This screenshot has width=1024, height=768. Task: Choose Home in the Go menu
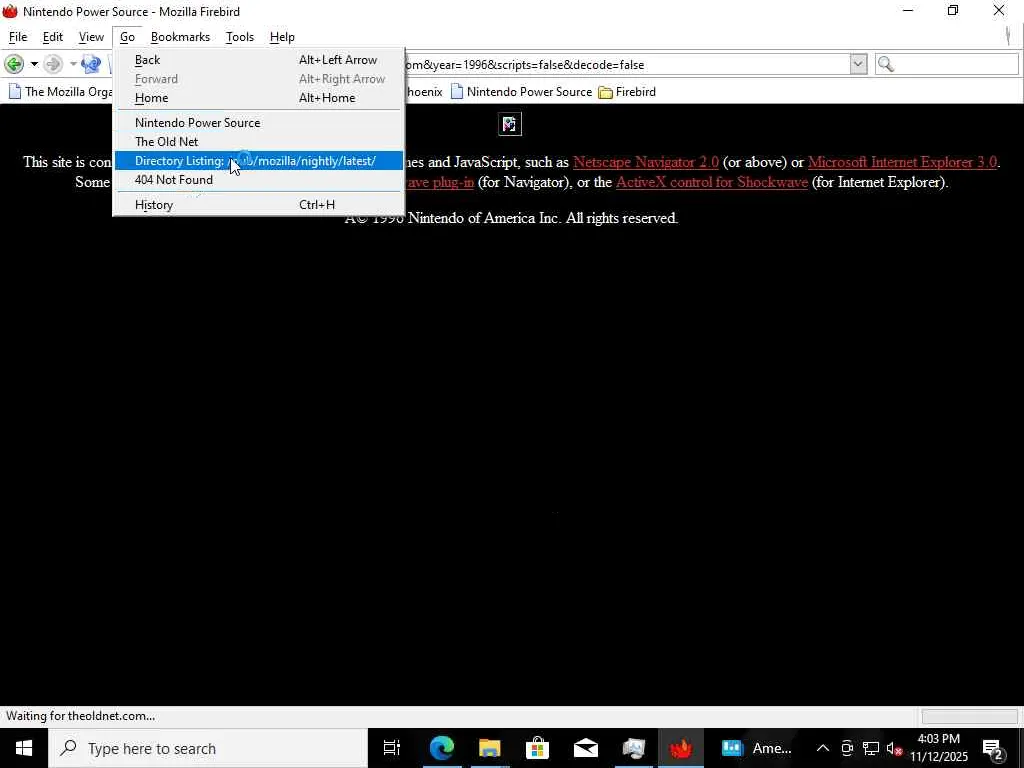pyautogui.click(x=259, y=98)
